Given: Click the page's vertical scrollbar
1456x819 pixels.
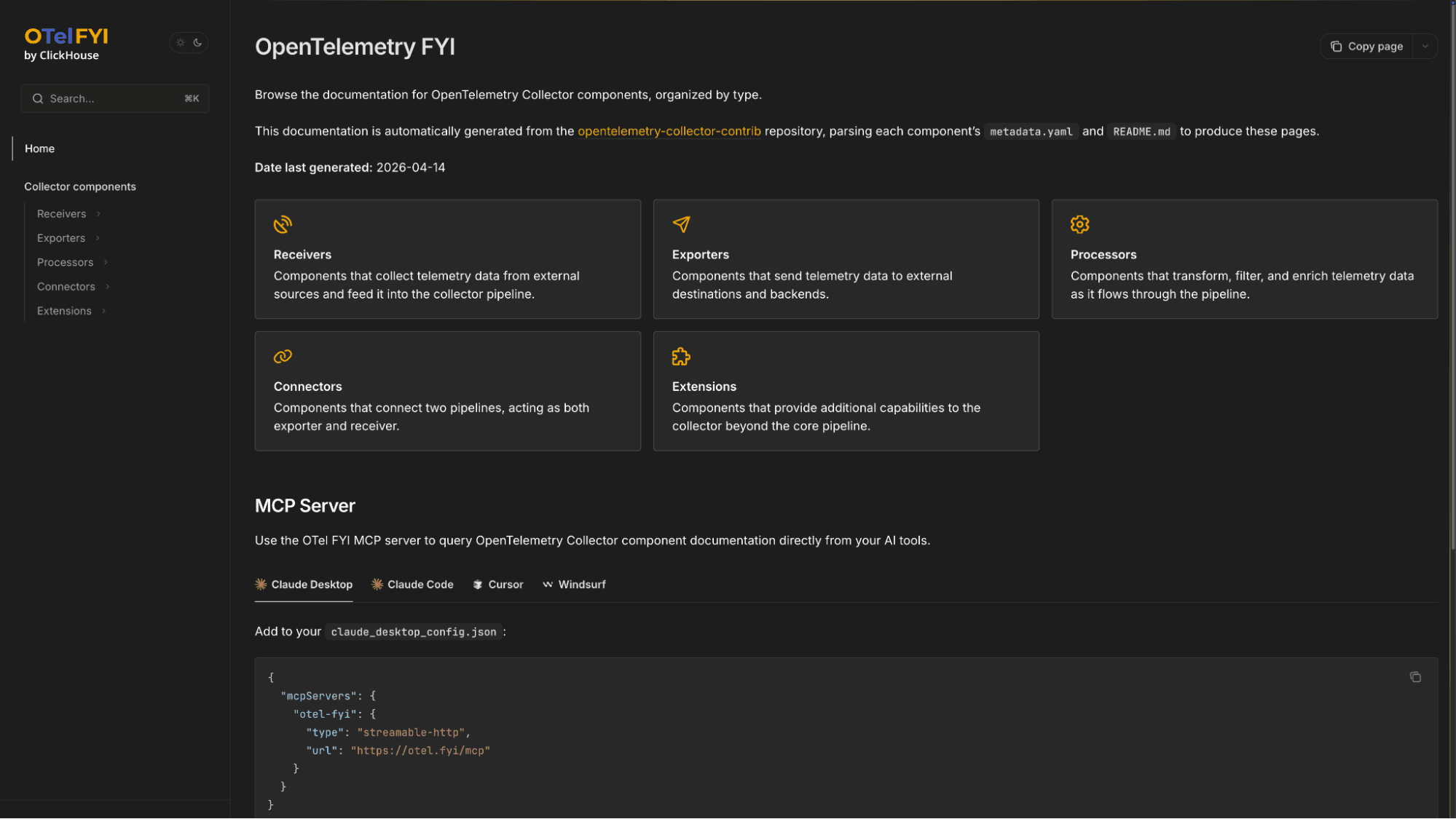Looking at the screenshot, I should click(x=1452, y=291).
